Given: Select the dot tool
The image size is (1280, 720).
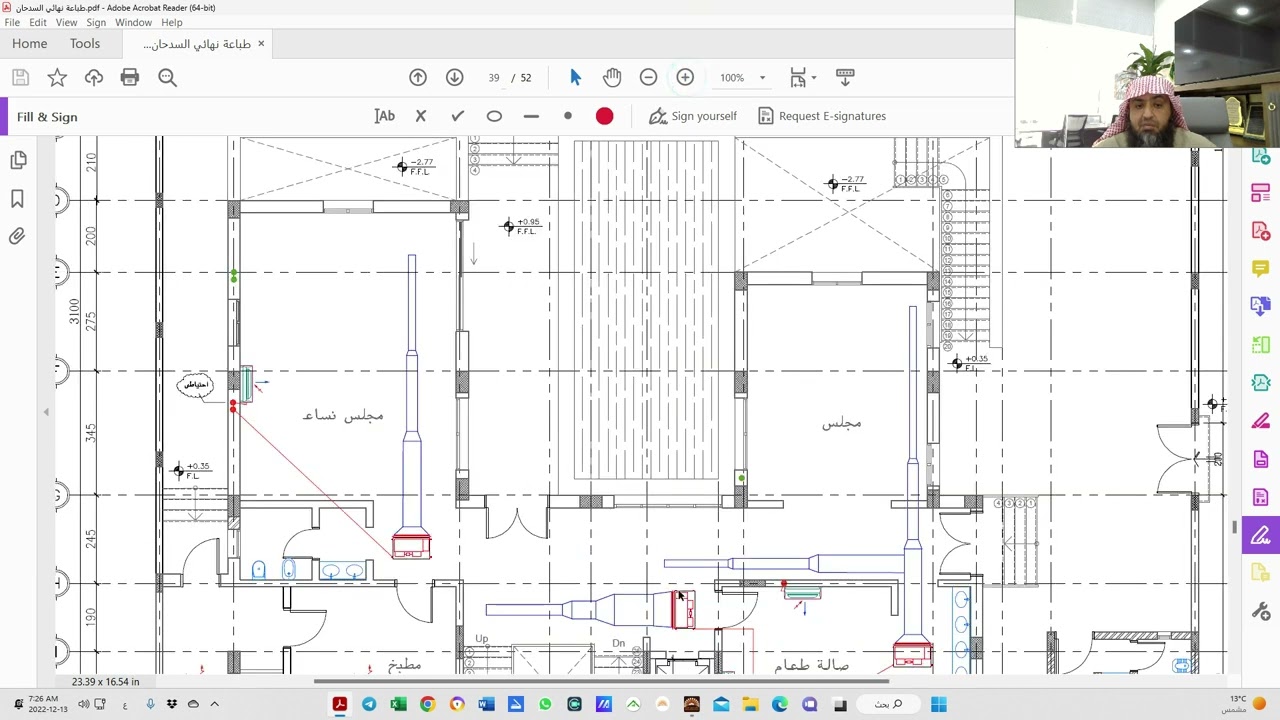Looking at the screenshot, I should (x=568, y=116).
